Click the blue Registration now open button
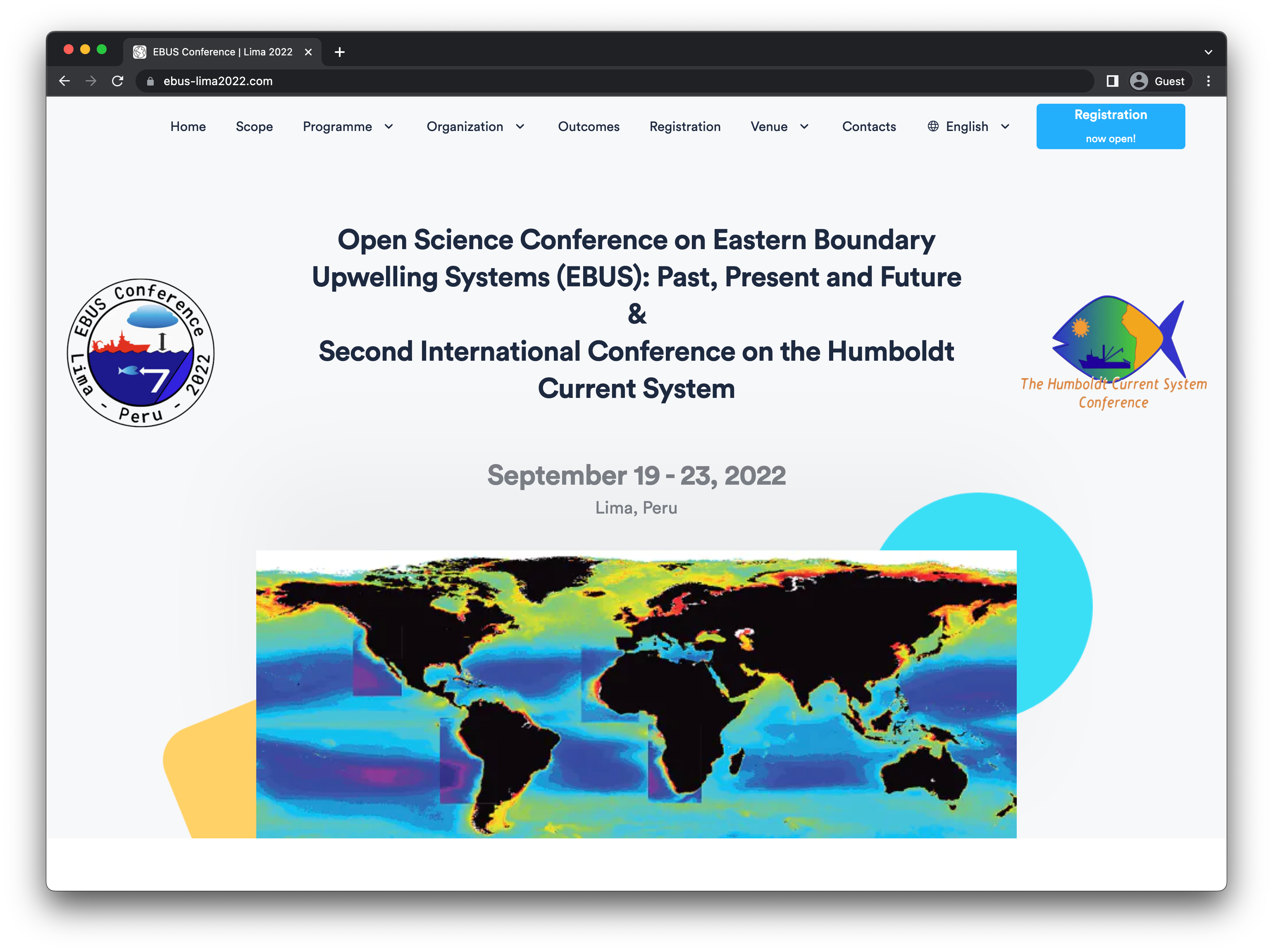This screenshot has width=1273, height=952. pyautogui.click(x=1110, y=126)
